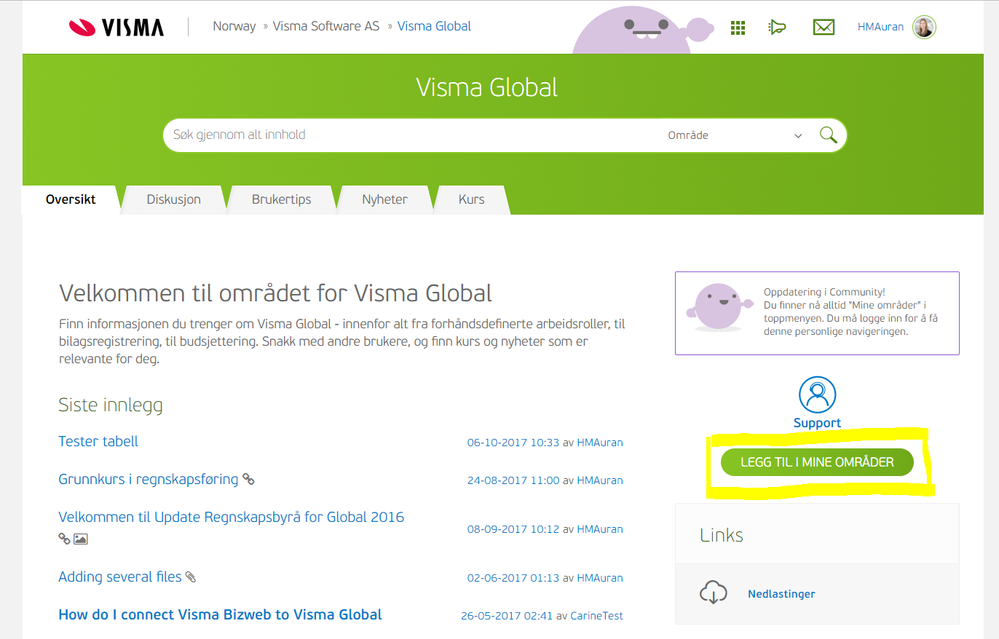Click author HMAuran on Velkommen til Update row

click(600, 529)
